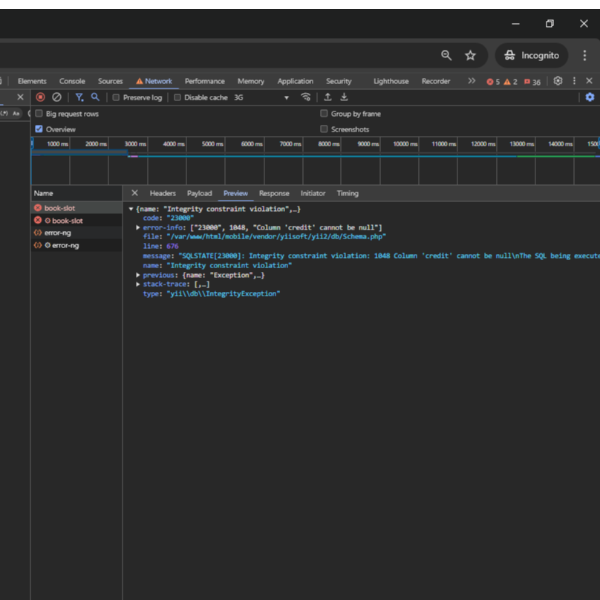Select the Network tab
Screen dimensions: 600x600
154,81
